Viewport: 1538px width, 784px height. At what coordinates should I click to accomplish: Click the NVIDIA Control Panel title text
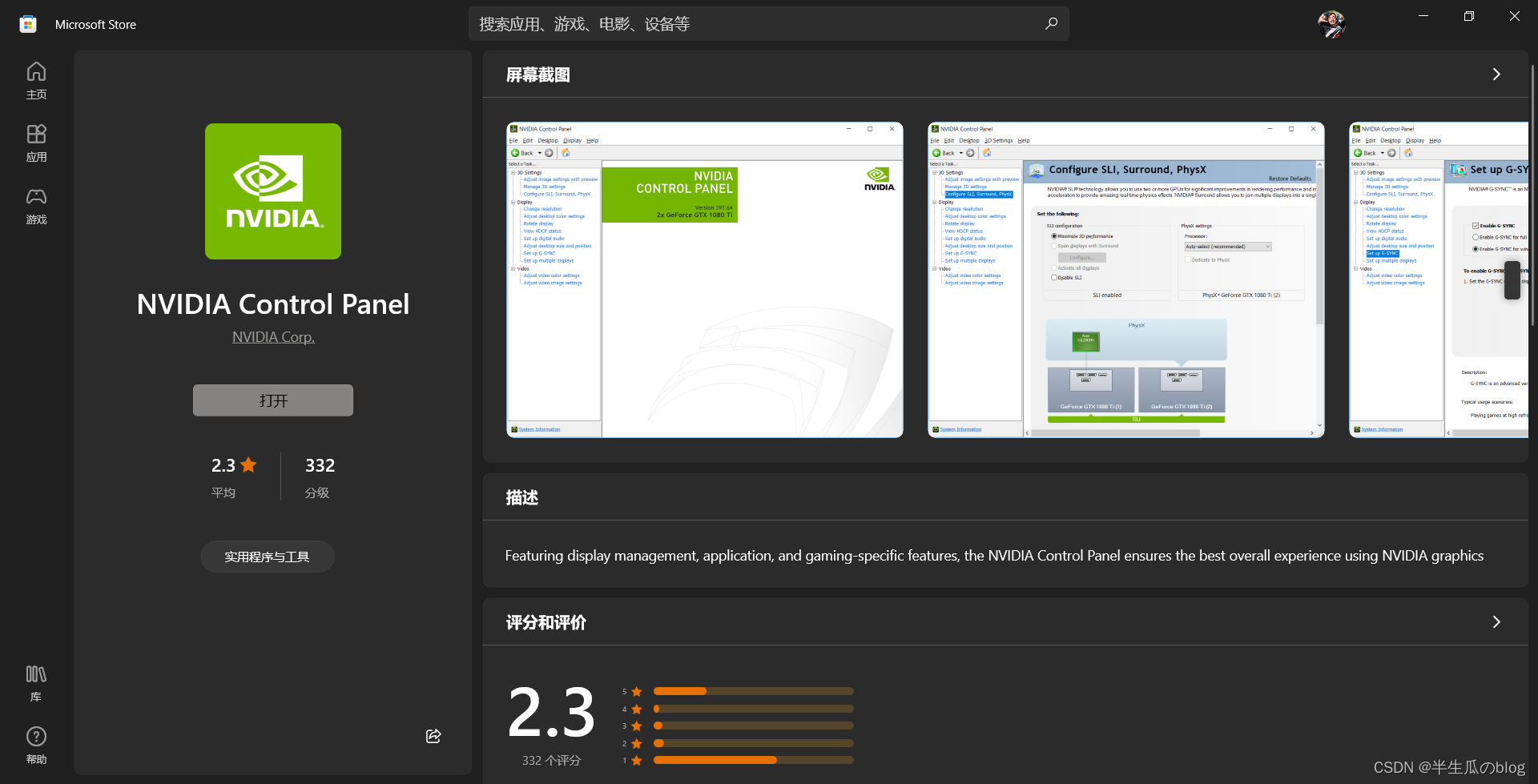pos(273,304)
